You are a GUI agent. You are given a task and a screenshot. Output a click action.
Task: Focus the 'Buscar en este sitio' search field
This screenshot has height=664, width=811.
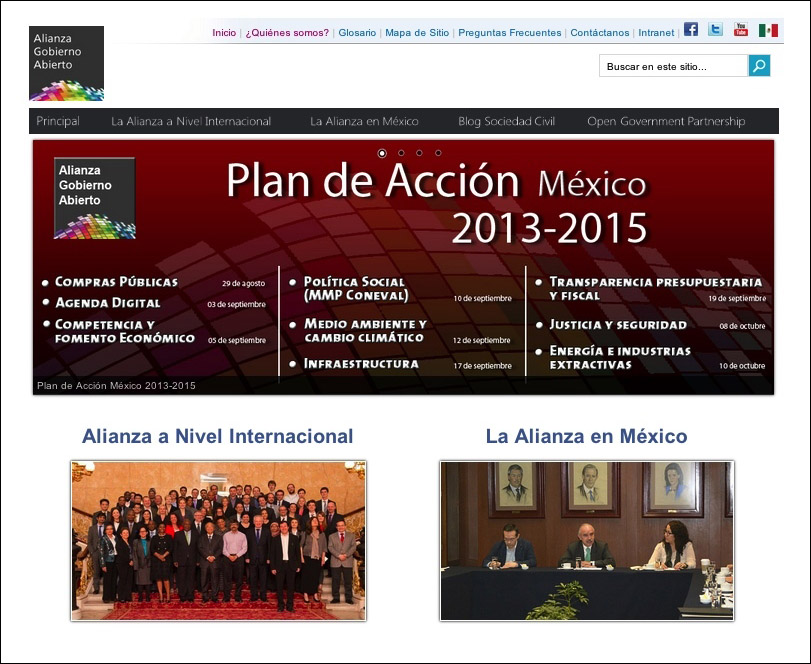pos(673,66)
